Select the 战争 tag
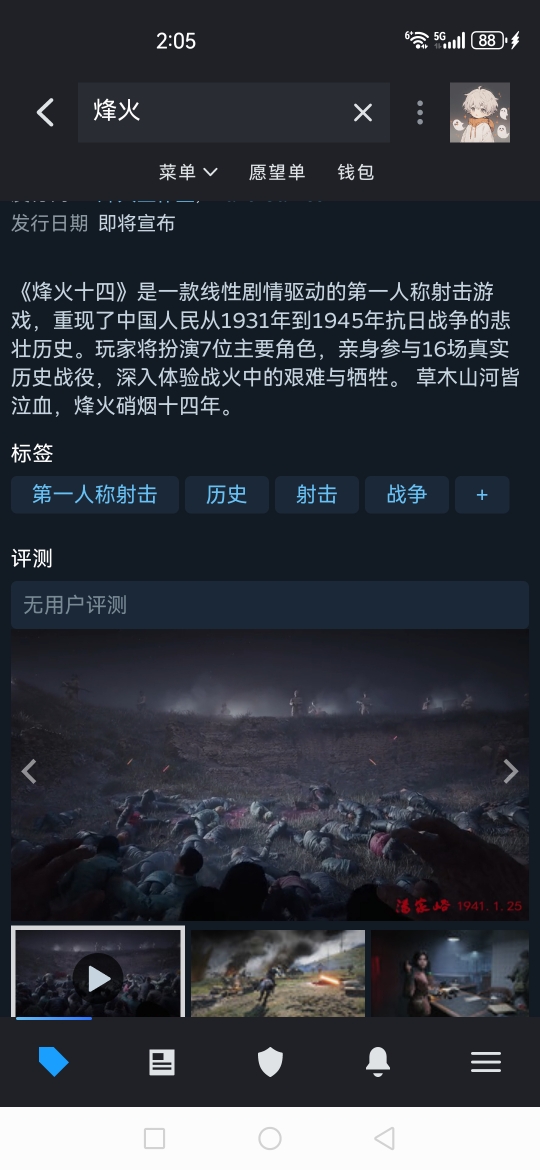540x1170 pixels. click(407, 495)
